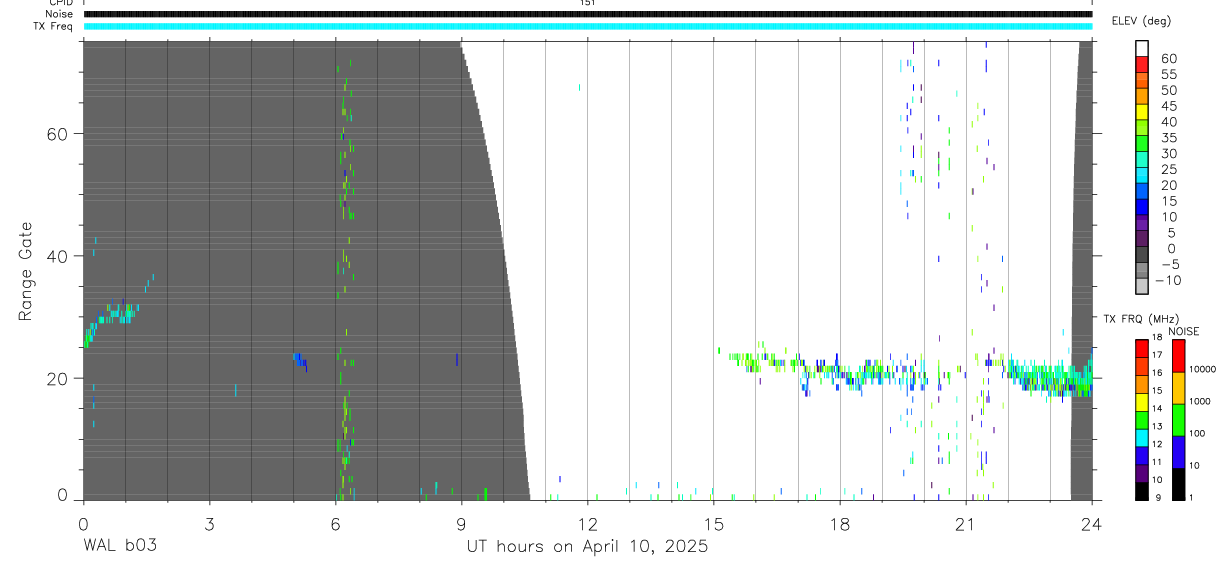The height and width of the screenshot is (567, 1228).
Task: Click the orange 1000 band of NOISE colorbar
Action: 1178,387
